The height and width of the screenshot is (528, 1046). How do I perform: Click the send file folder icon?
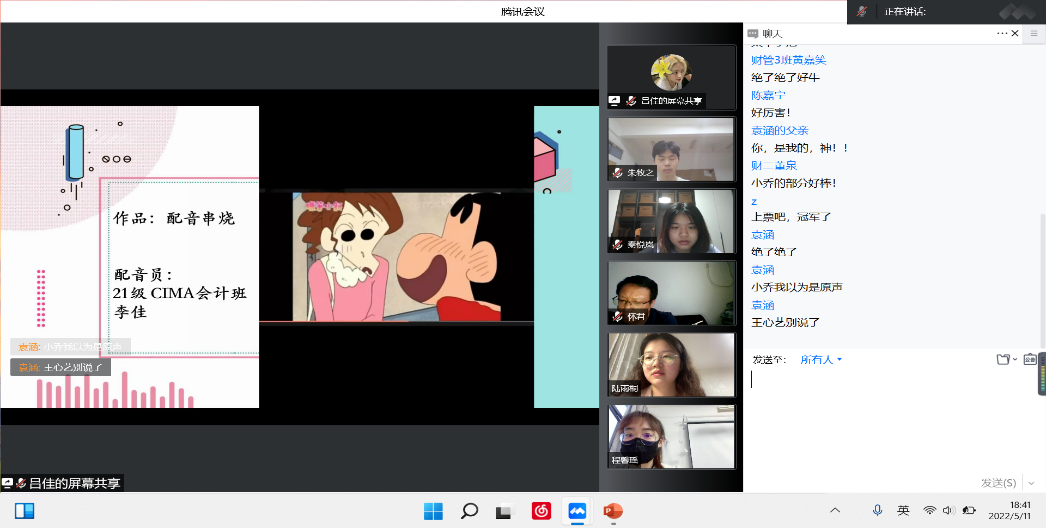(1003, 360)
